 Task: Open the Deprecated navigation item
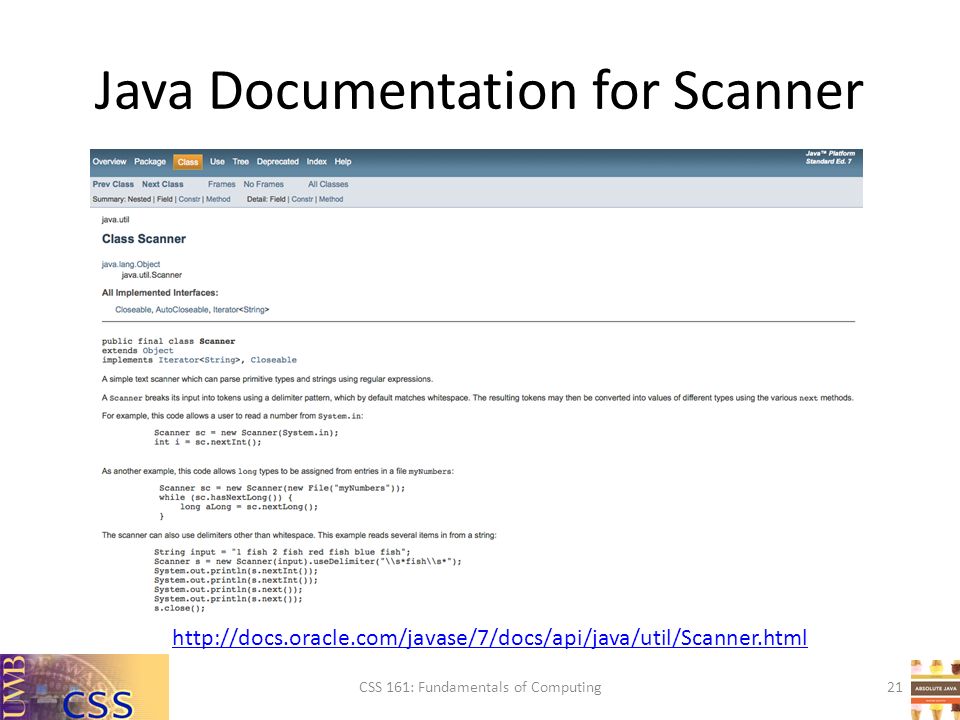(277, 162)
